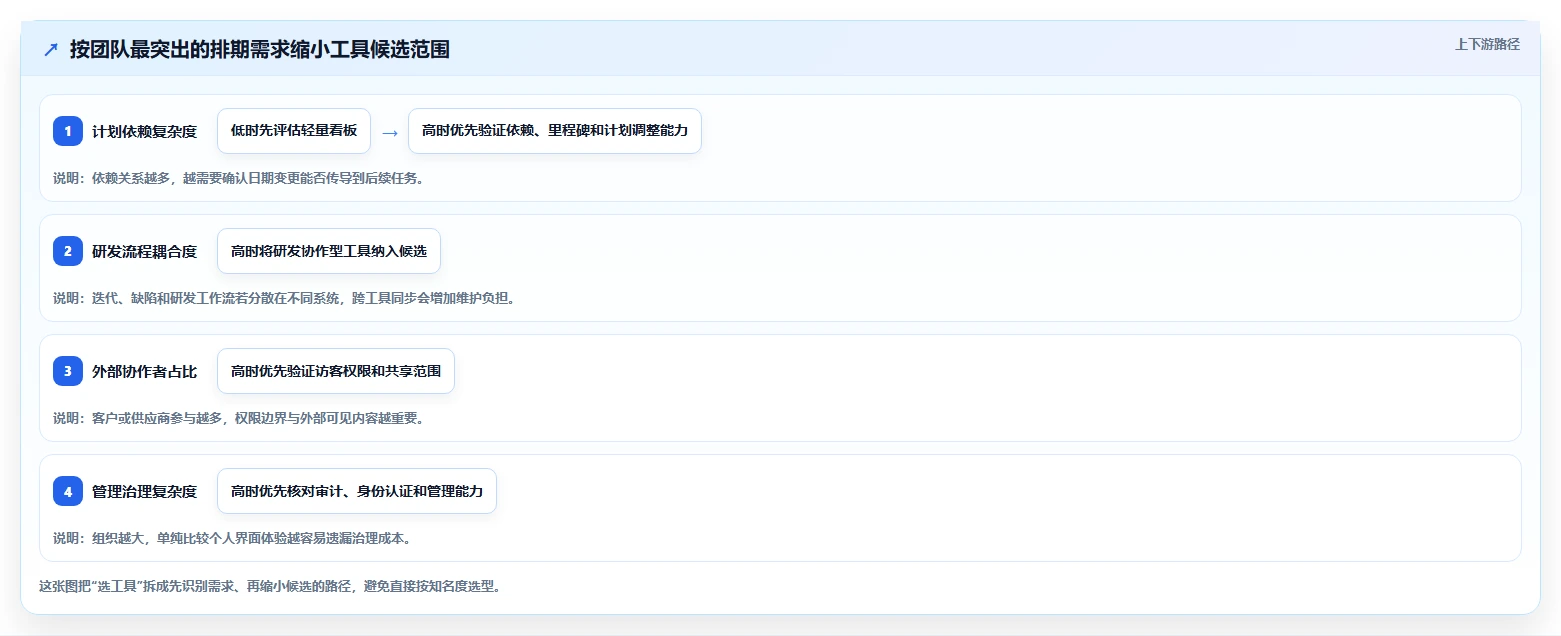Screen dimensions: 1561x636
Task: Click the 高时优先验证访客权限和共享范围 chip
Action: click(336, 371)
